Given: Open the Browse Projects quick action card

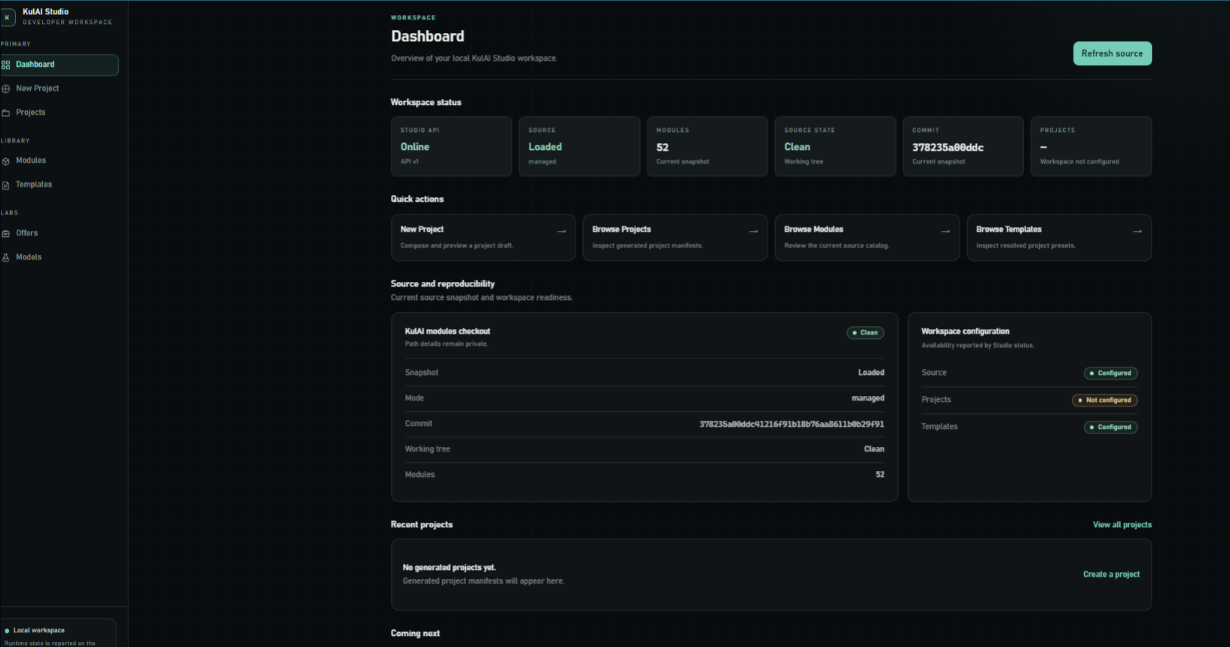Looking at the screenshot, I should point(675,237).
